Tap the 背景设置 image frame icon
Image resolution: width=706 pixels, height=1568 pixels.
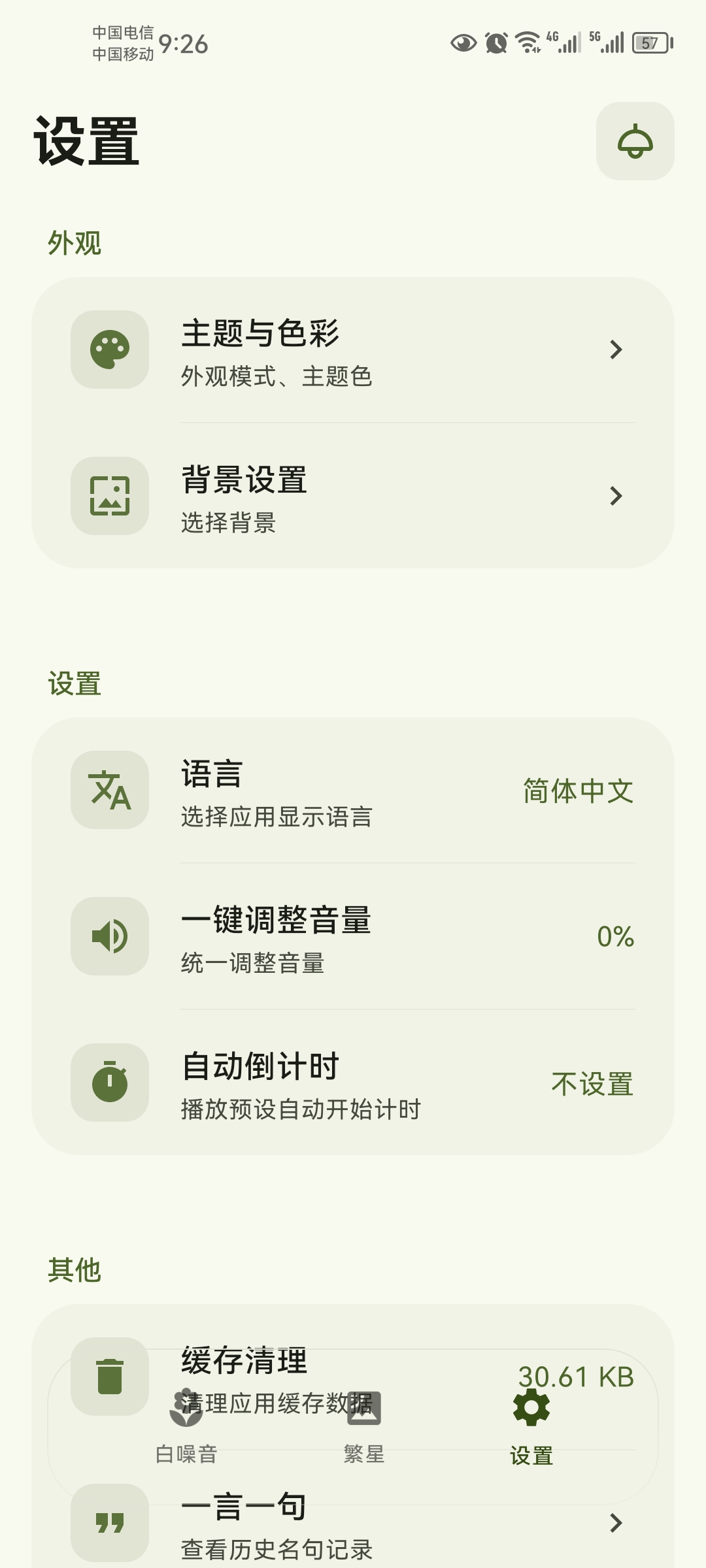(x=110, y=496)
